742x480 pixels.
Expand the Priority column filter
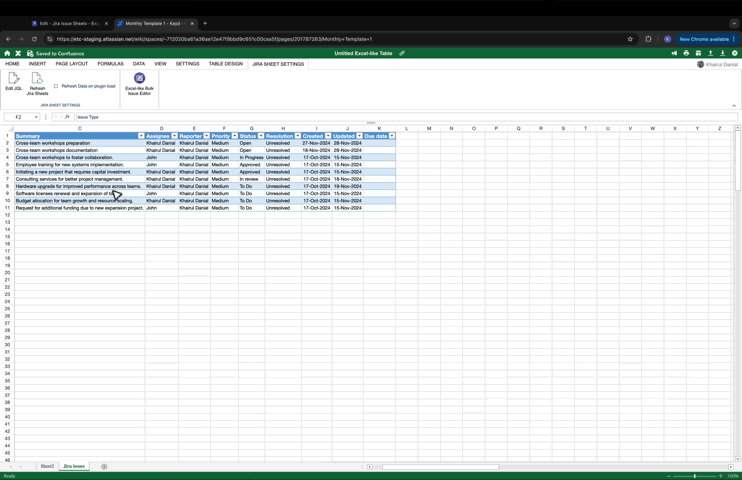[234, 136]
